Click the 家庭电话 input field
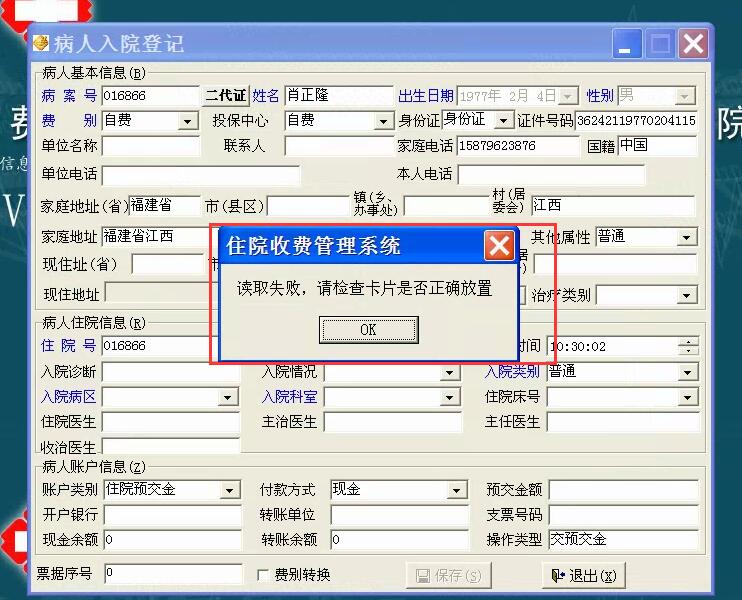This screenshot has height=600, width=742. 518,146
